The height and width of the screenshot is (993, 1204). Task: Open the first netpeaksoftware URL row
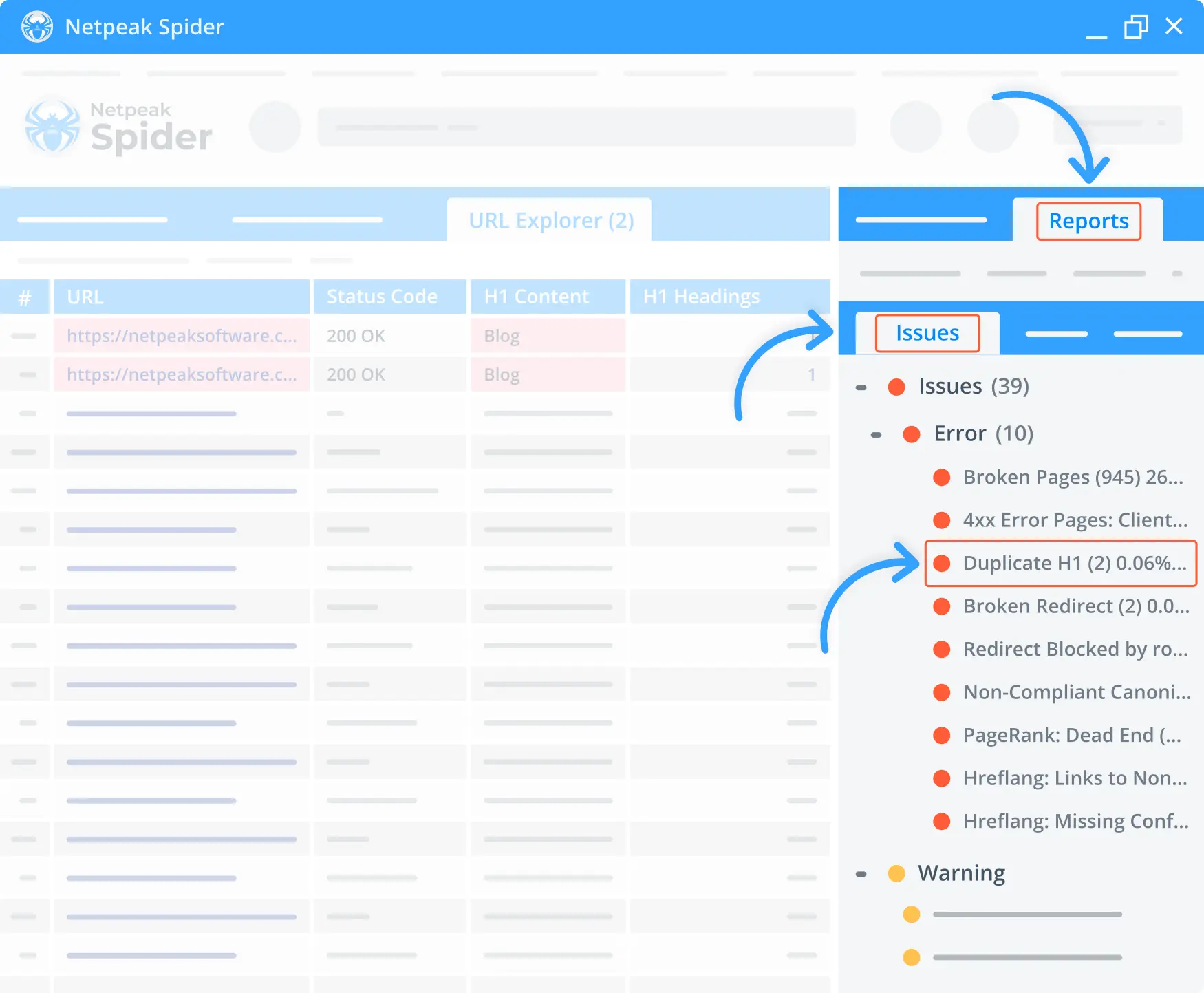tap(182, 336)
